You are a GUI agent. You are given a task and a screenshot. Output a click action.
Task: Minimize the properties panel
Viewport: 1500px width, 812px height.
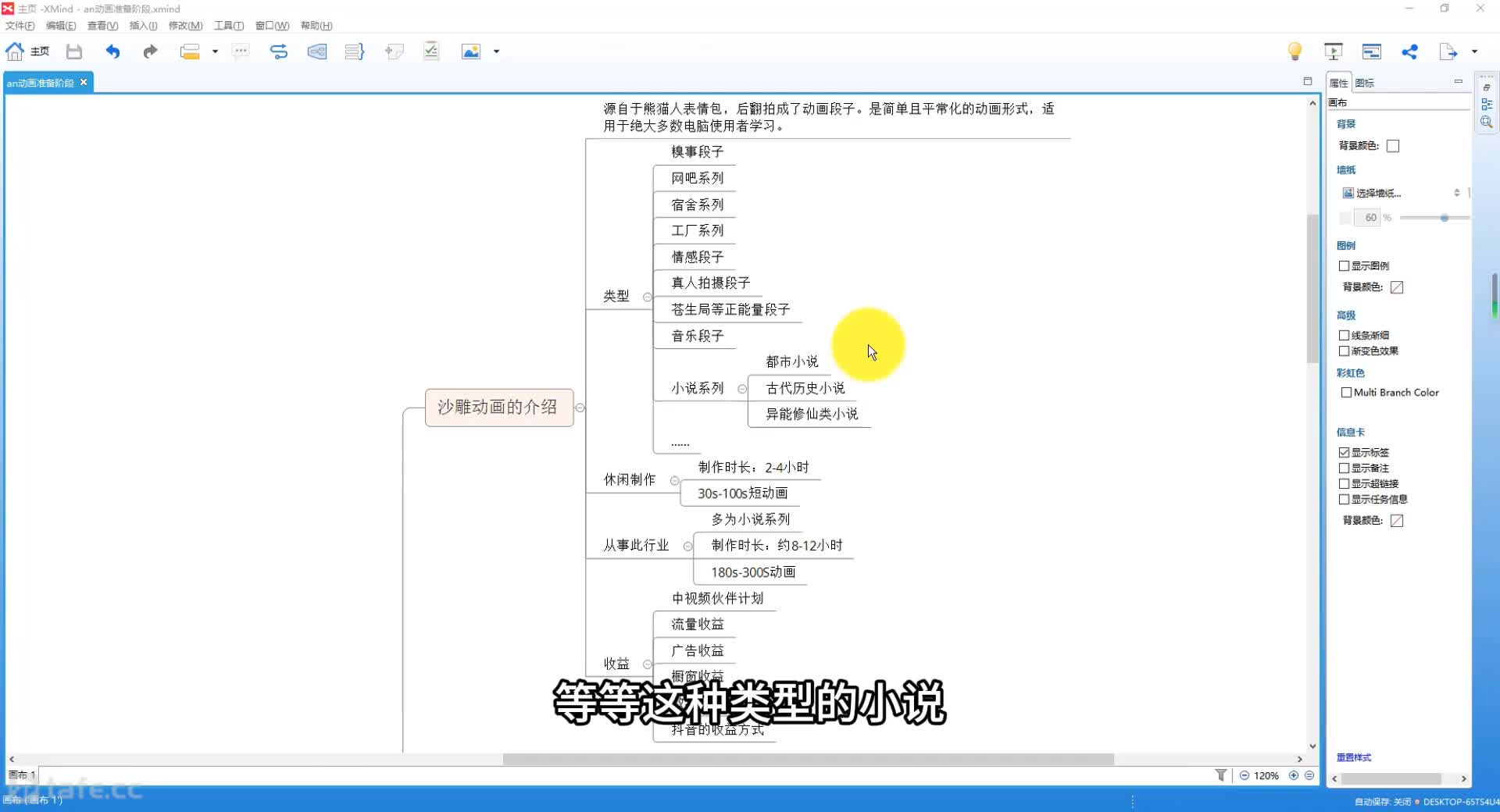click(x=1458, y=81)
